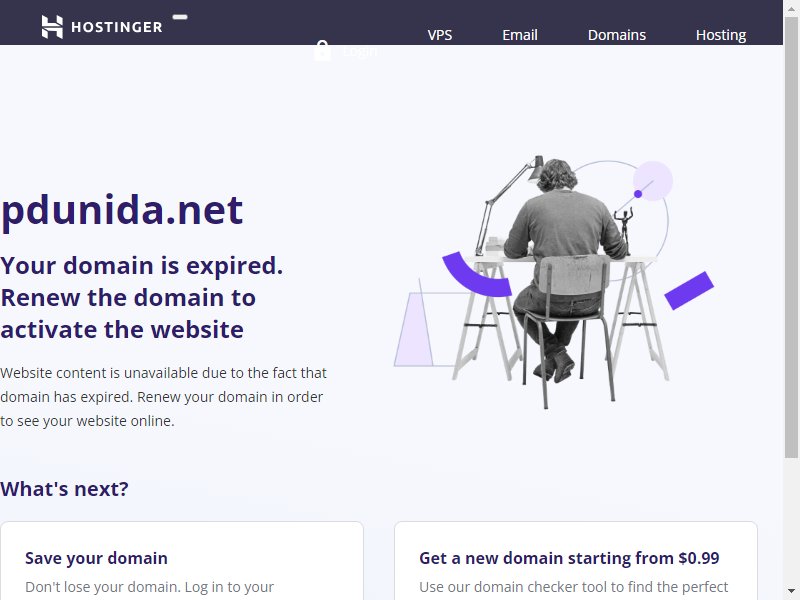Screen dimensions: 800x600
Task: Click the faint Login link
Action: 360,52
